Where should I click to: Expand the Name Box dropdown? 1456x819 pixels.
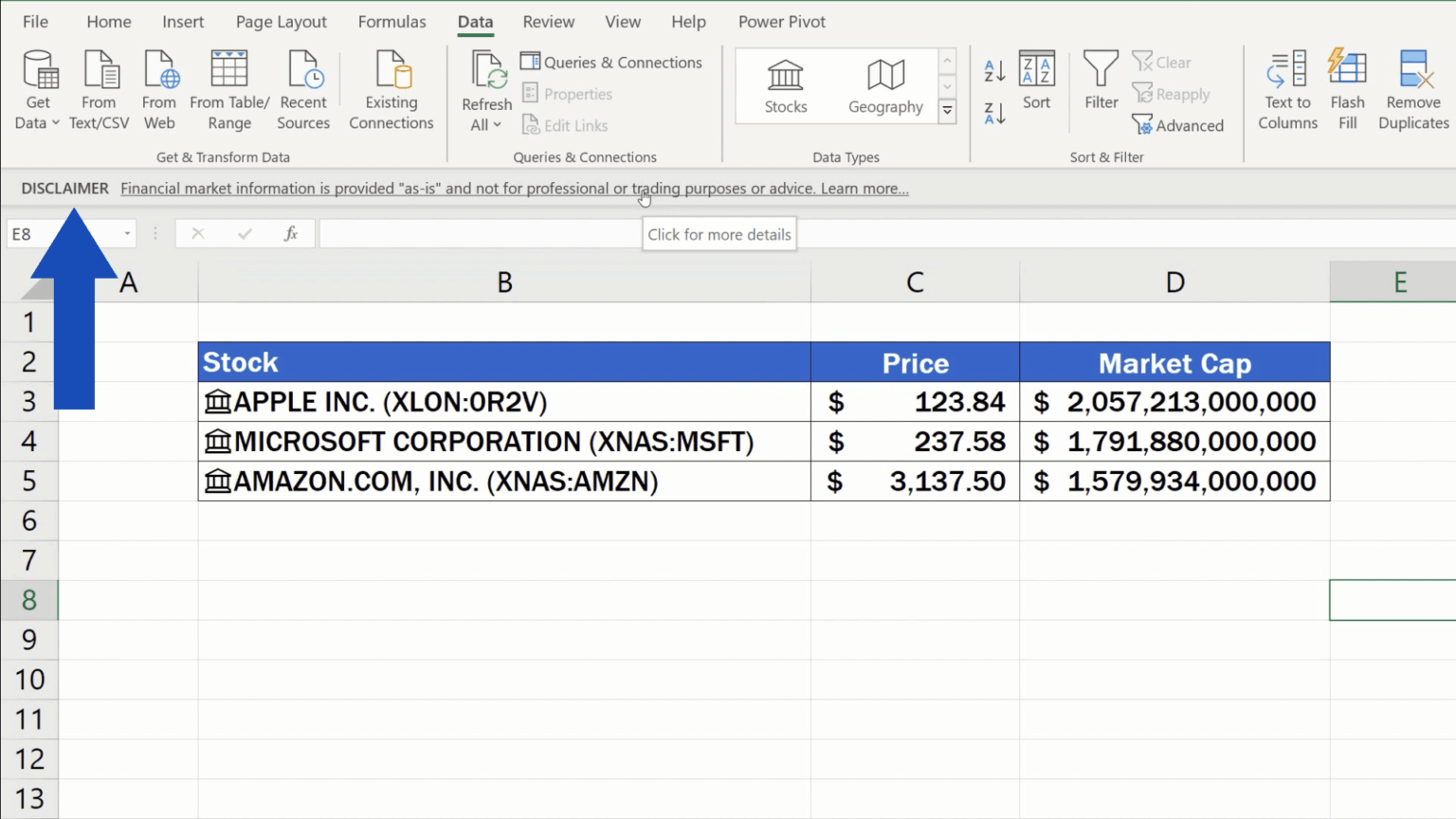pos(128,233)
